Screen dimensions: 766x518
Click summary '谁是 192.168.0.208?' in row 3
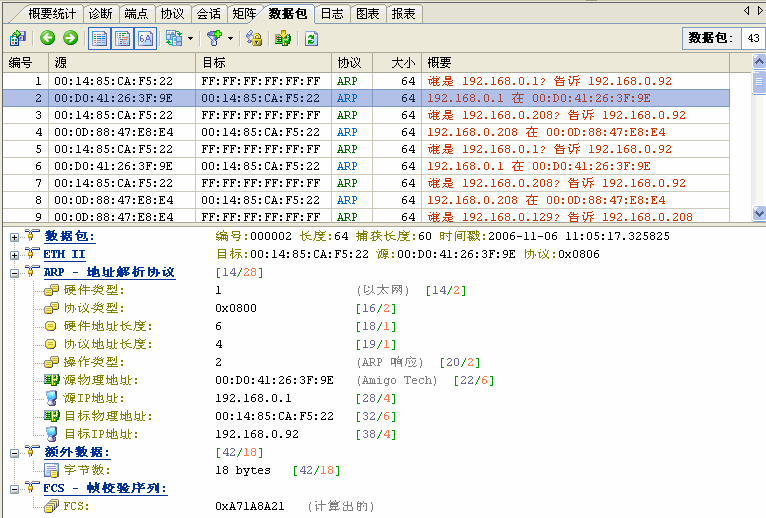[493, 115]
